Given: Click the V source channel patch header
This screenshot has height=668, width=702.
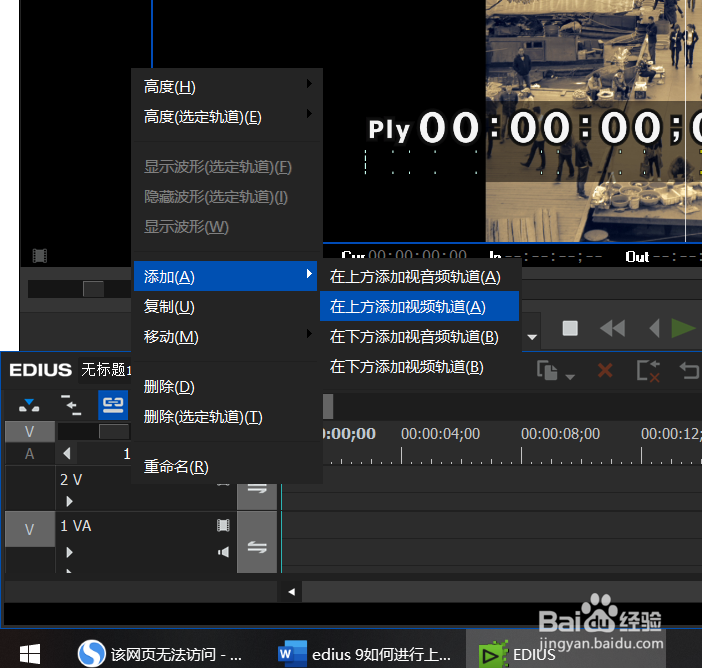Looking at the screenshot, I should pos(30,432).
